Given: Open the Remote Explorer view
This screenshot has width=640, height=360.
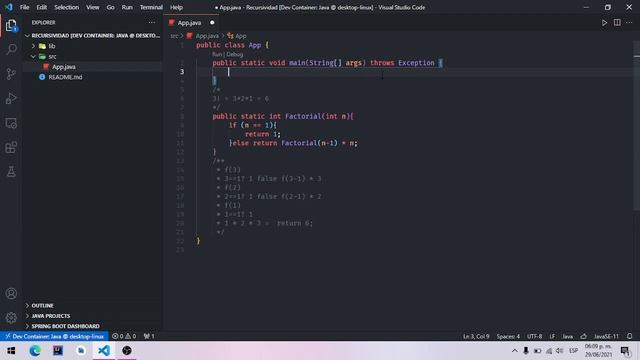Looking at the screenshot, I should (x=11, y=123).
